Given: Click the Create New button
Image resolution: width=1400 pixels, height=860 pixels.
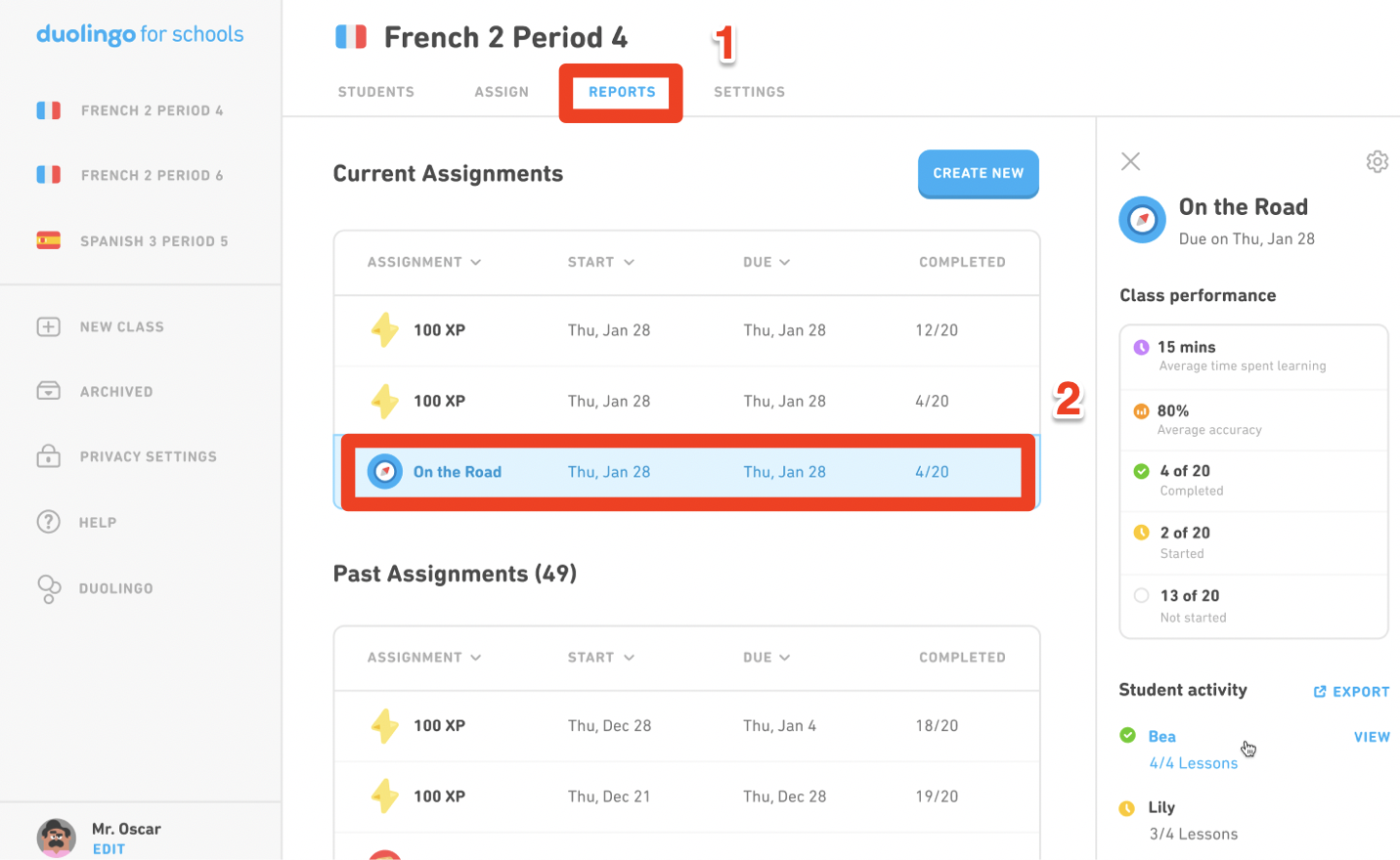Looking at the screenshot, I should tap(978, 173).
